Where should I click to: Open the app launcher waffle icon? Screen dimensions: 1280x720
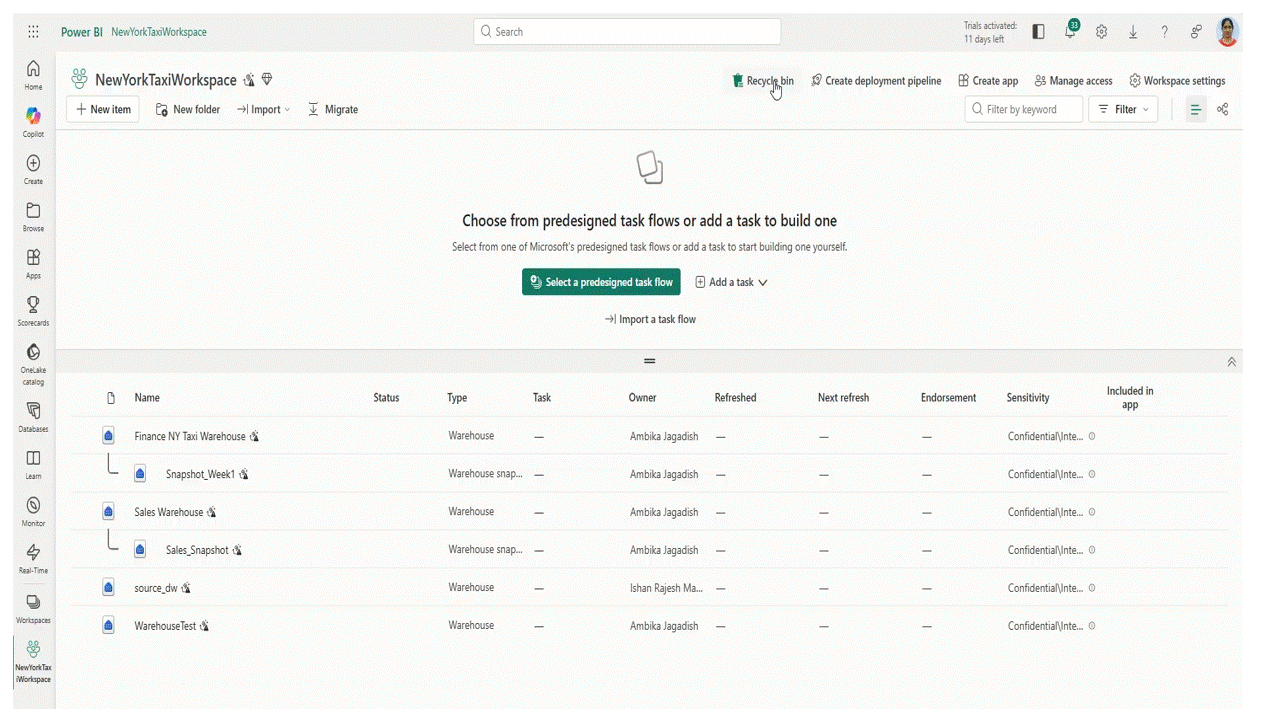33,32
